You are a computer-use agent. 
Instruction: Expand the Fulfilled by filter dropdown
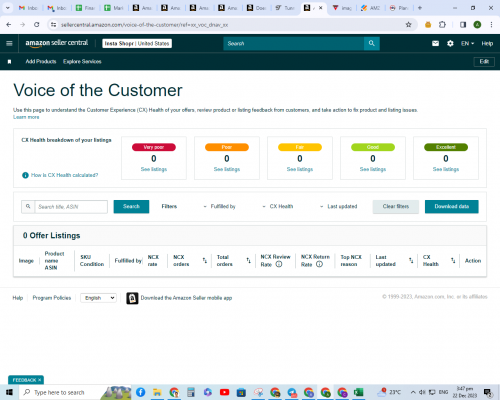point(220,206)
